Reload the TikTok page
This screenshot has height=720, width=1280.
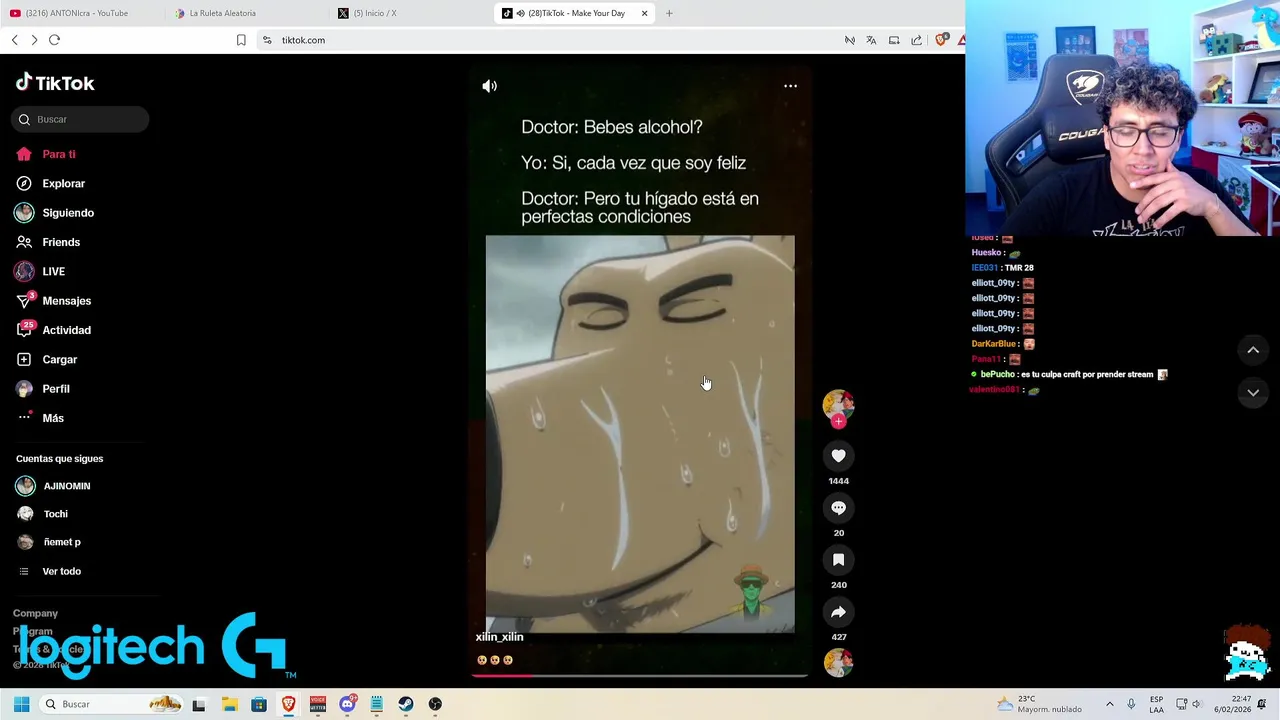click(x=54, y=40)
